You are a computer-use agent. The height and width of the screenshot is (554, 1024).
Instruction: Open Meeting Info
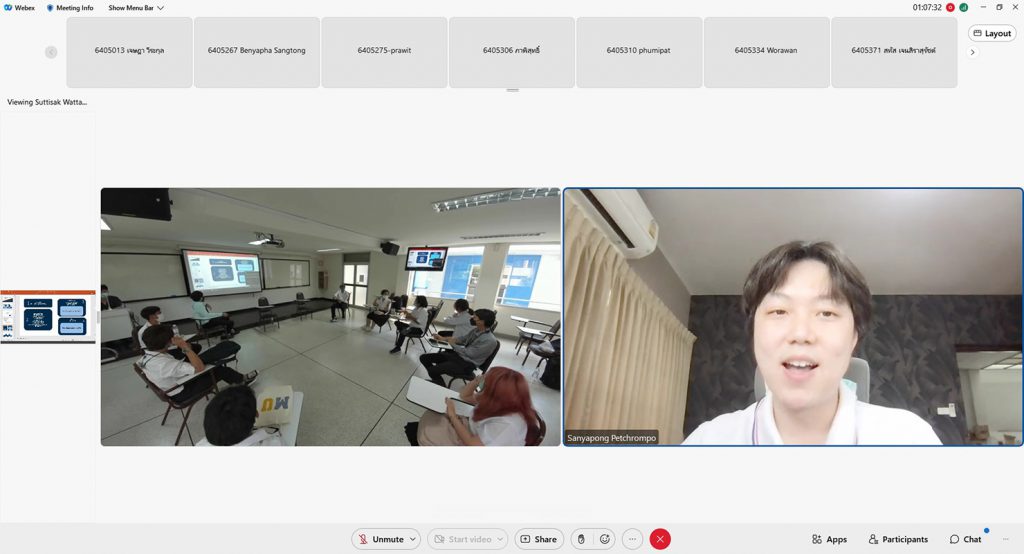click(70, 7)
